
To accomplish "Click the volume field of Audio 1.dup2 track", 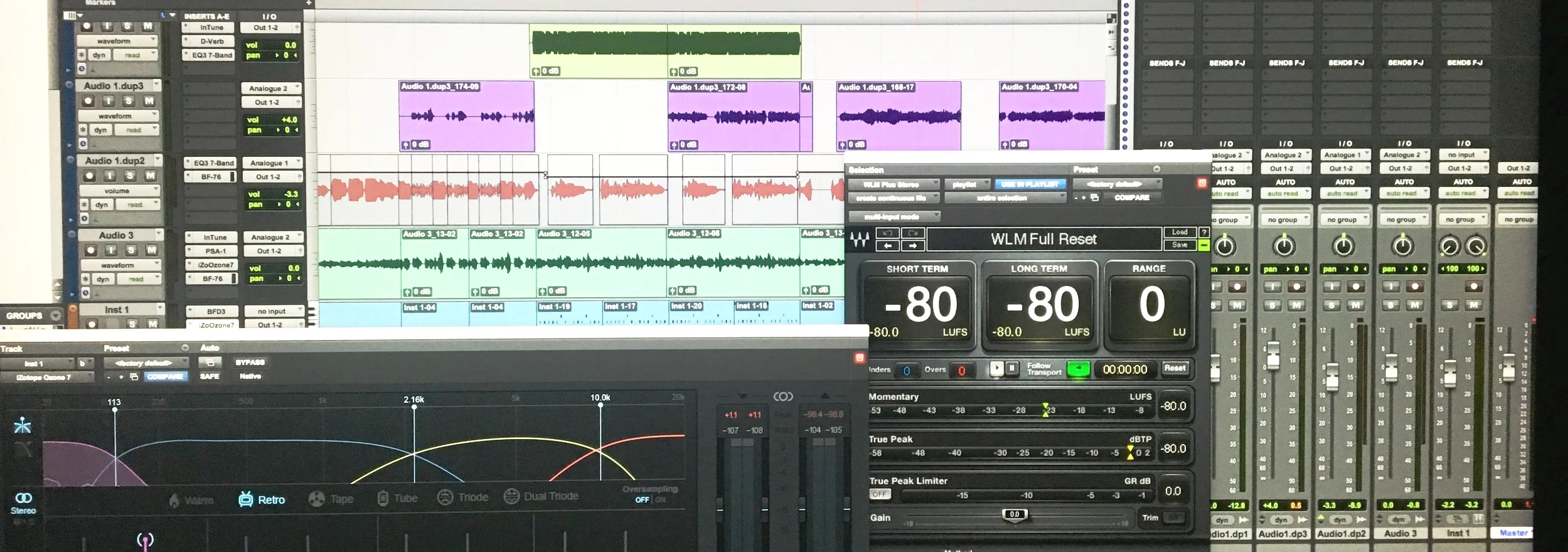I will pos(272,194).
